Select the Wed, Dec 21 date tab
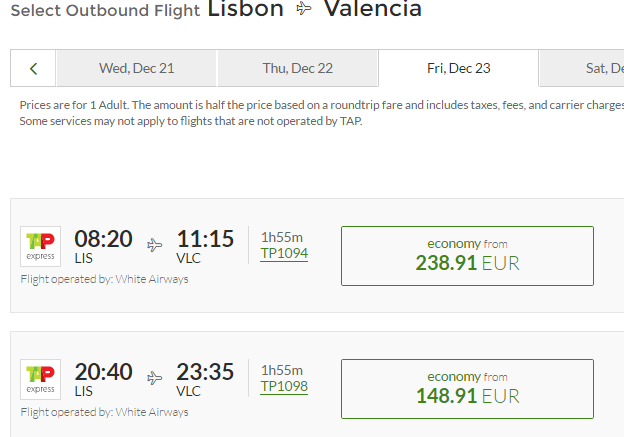This screenshot has width=624, height=437. pos(137,69)
